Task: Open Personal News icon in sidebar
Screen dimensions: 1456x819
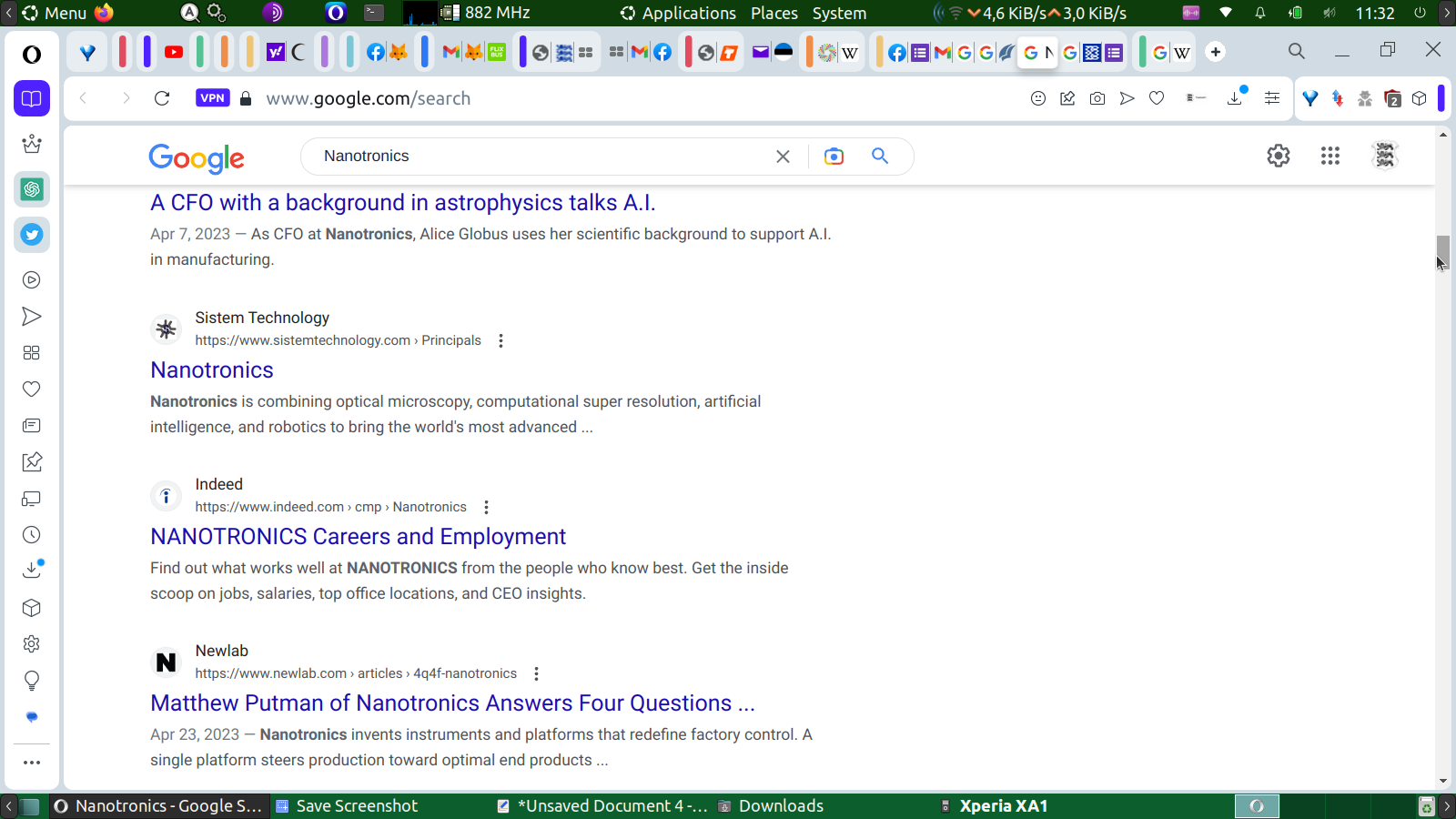Action: point(32,426)
